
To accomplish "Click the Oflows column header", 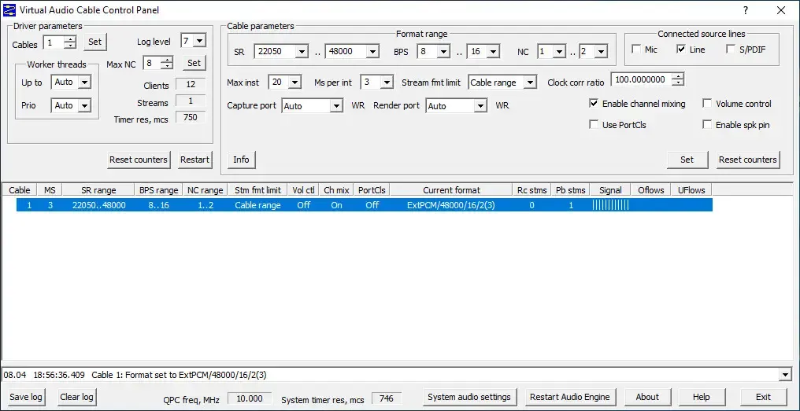I will coord(651,190).
